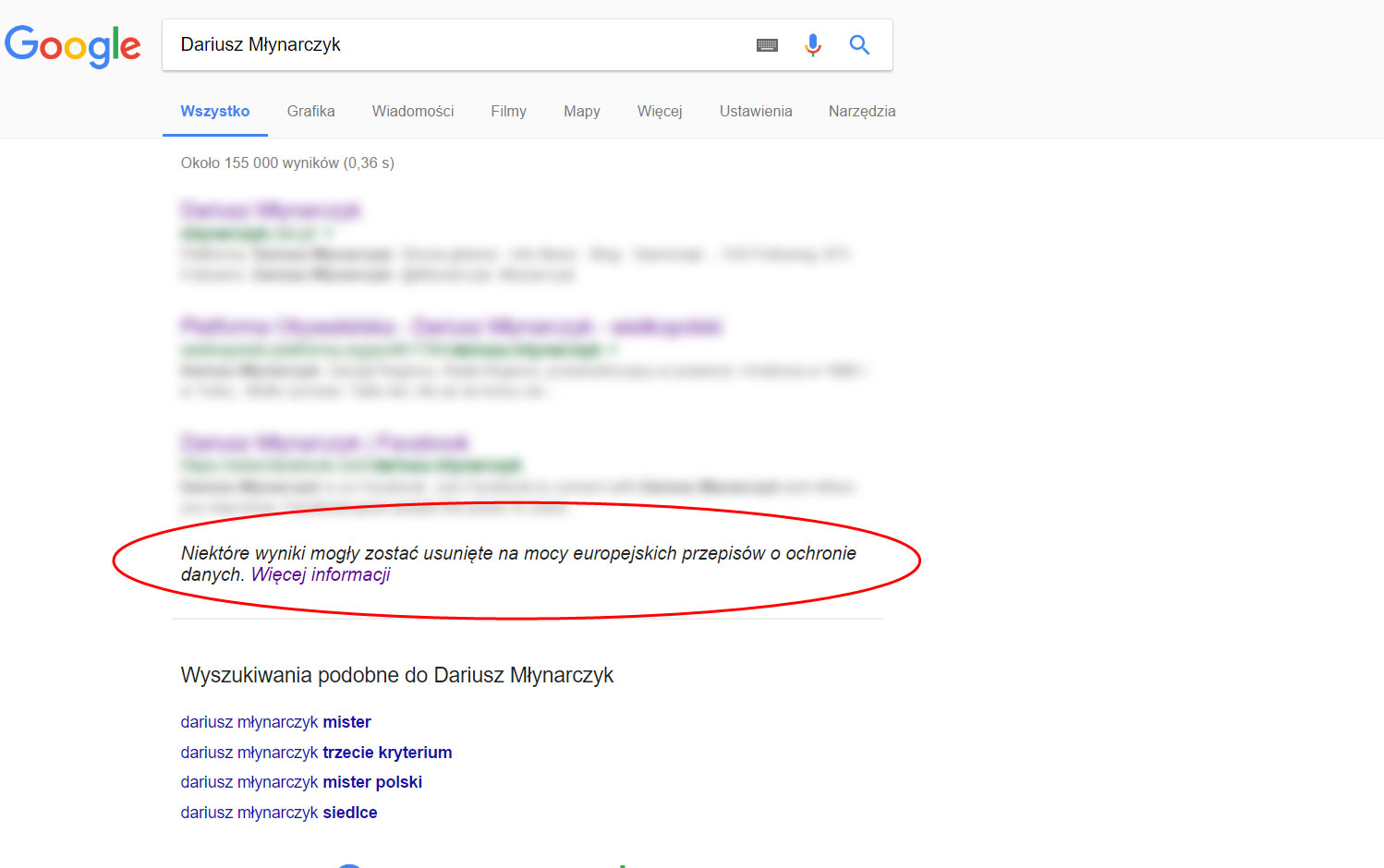Click the Google logo
This screenshot has width=1384, height=868.
coord(72,46)
